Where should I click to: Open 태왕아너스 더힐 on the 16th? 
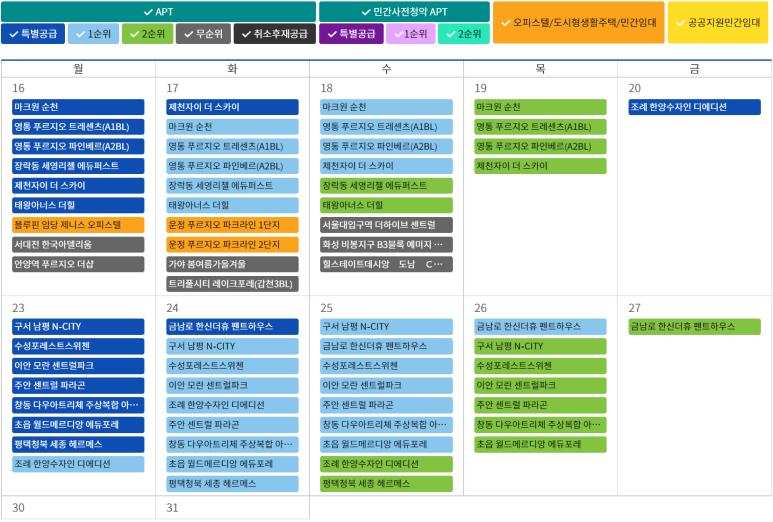pyautogui.click(x=78, y=206)
